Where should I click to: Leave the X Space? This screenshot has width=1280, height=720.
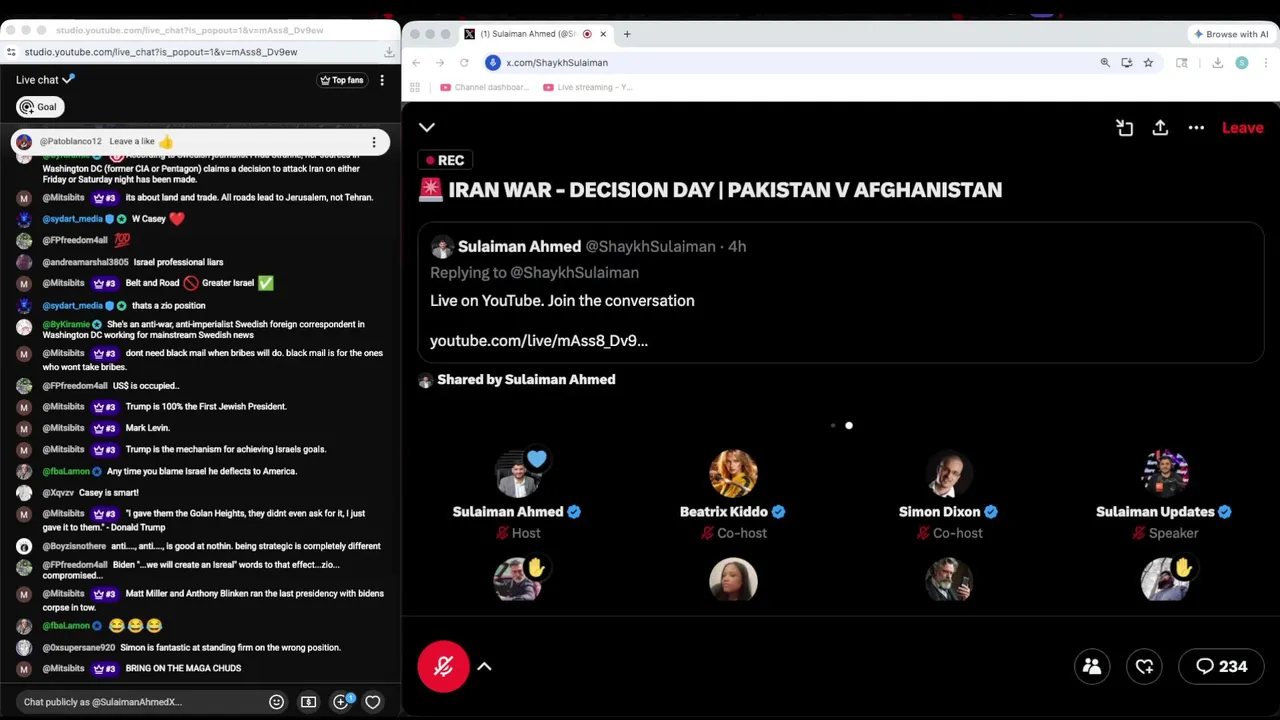[x=1243, y=128]
